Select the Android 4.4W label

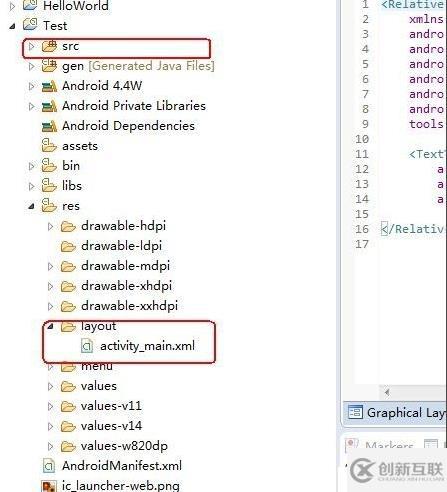[x=102, y=86]
